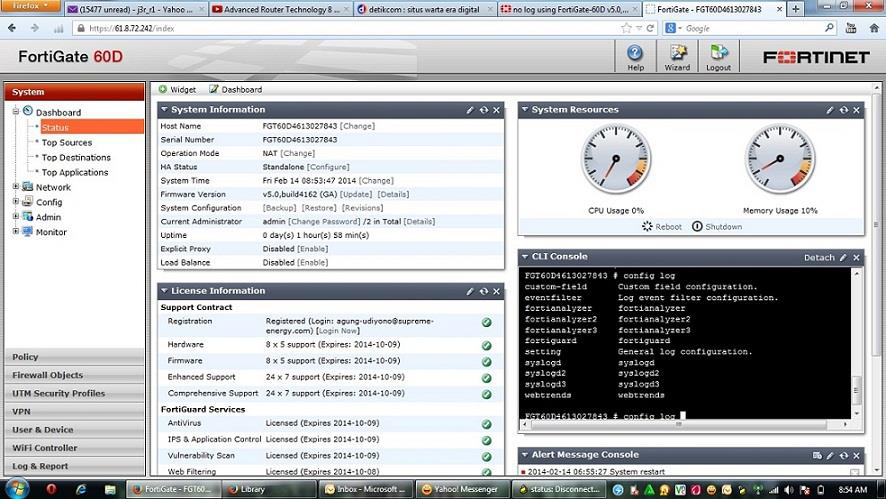Open Top Destinations in the tree
Viewport: 886px width, 499px height.
pyautogui.click(x=76, y=157)
